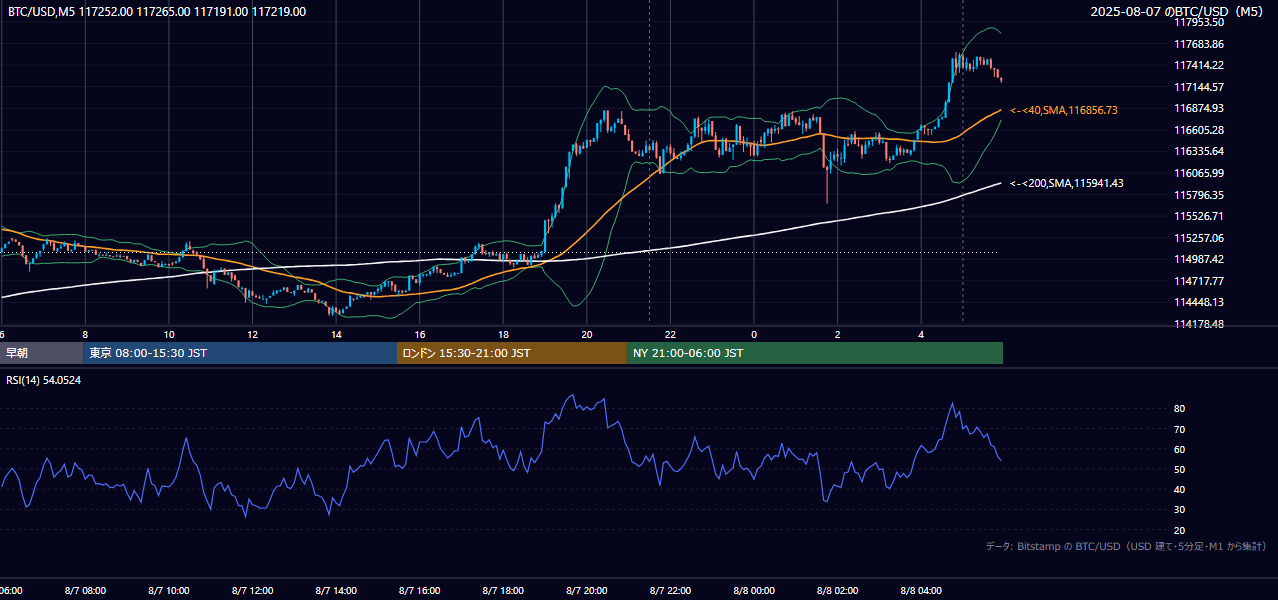Image resolution: width=1278 pixels, height=600 pixels.
Task: Click the bottom time label 8/7 14:00
Action: click(336, 591)
